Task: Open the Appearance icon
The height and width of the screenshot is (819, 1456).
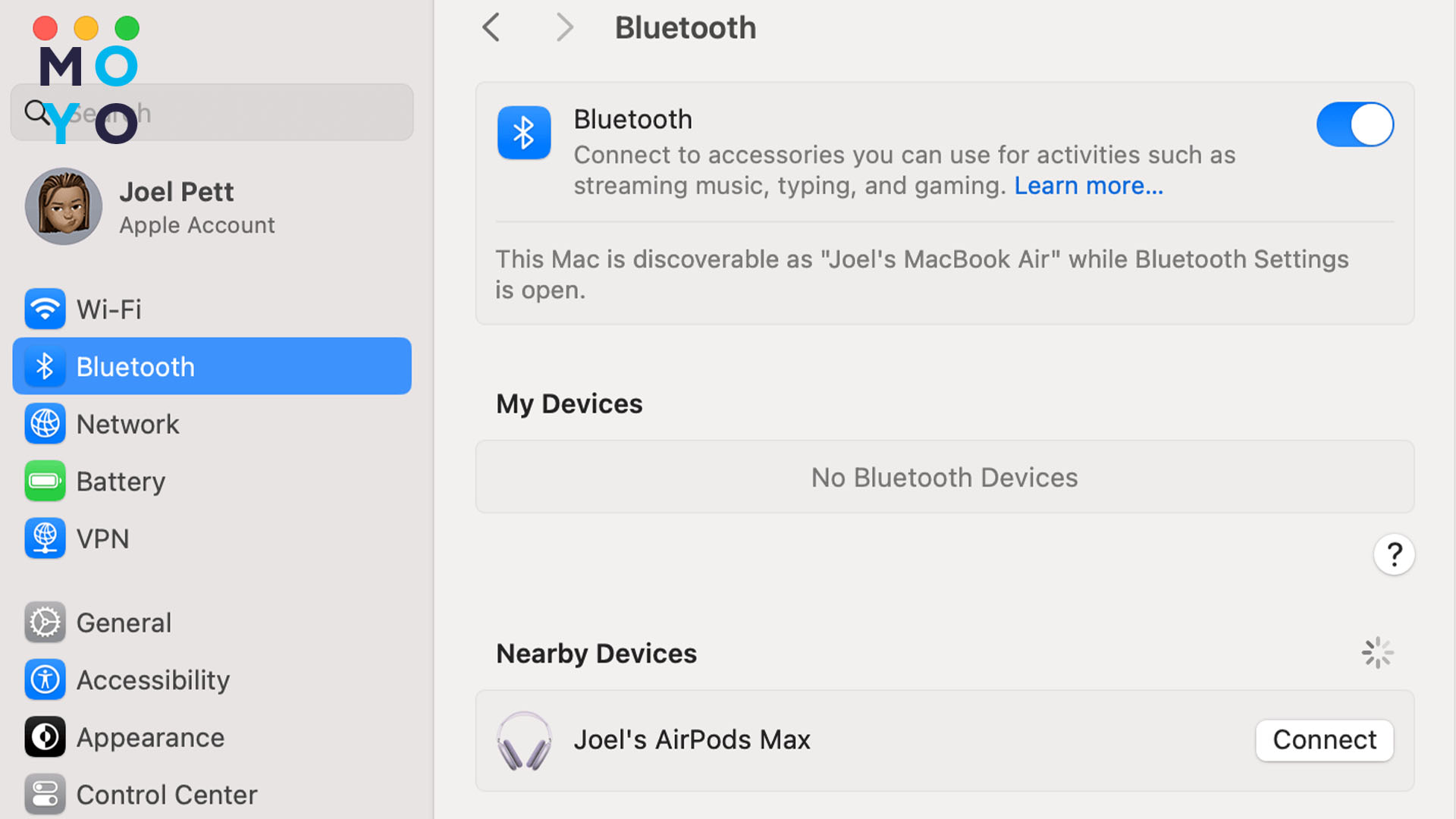Action: coord(45,737)
